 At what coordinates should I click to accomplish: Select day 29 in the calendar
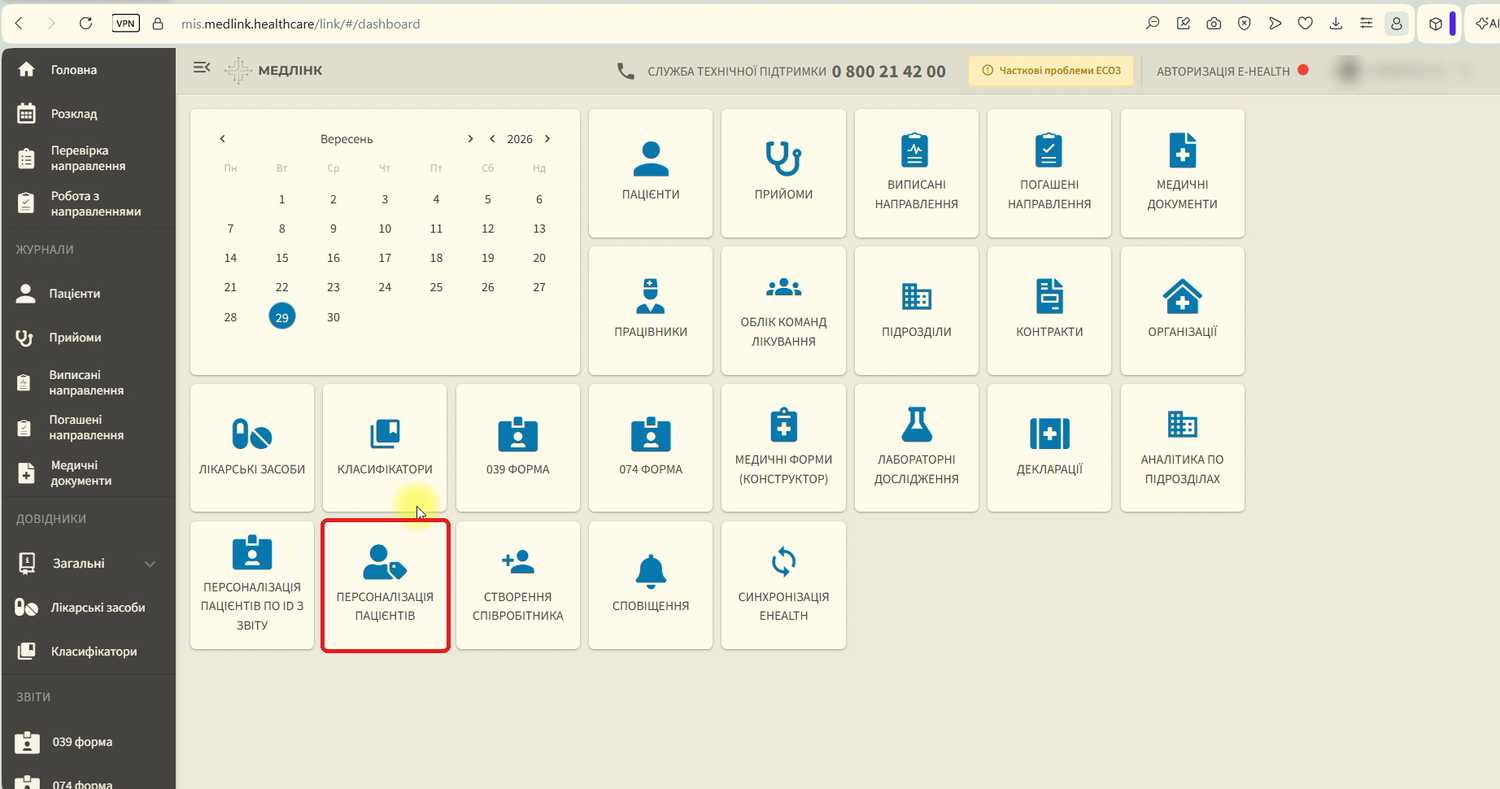(x=282, y=317)
